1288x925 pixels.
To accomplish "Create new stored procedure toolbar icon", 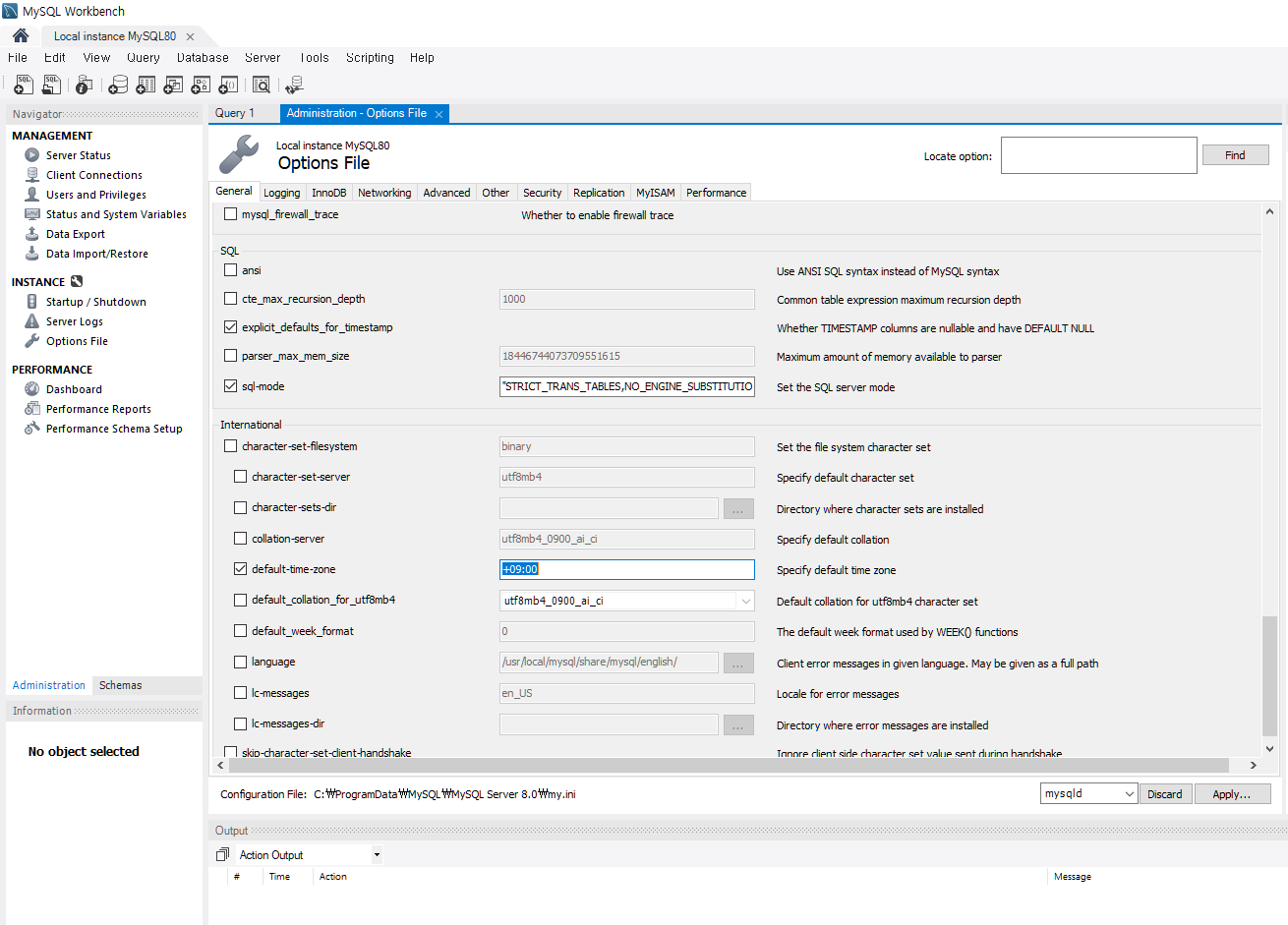I will tap(201, 86).
